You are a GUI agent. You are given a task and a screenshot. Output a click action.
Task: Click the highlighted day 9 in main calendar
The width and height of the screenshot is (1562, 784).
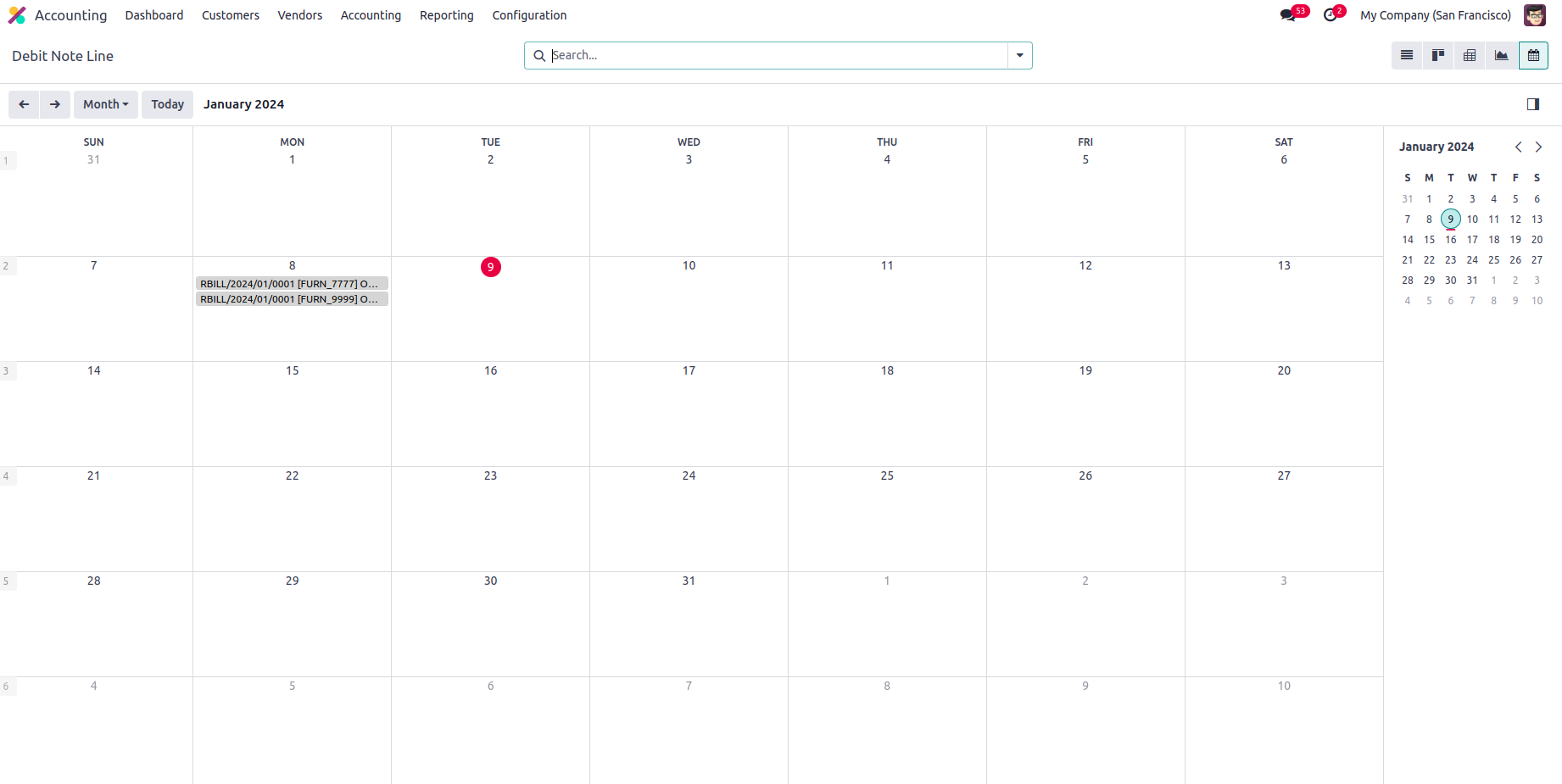pyautogui.click(x=490, y=267)
